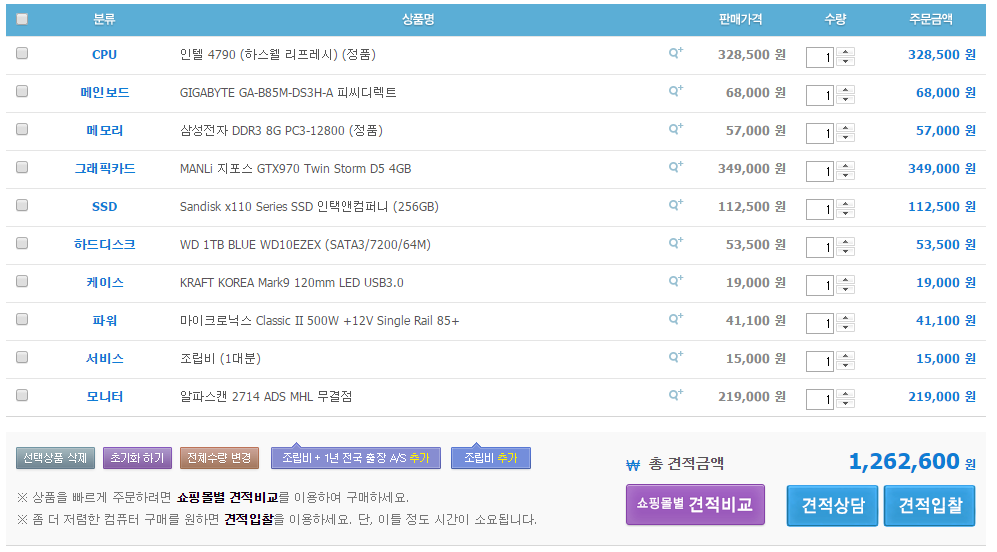Increase the CPU quantity with the up arrow
This screenshot has height=552, width=997.
coord(845,52)
